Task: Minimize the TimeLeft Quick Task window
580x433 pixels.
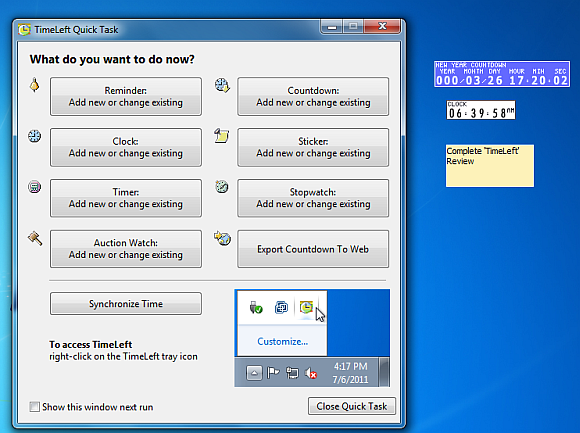Action: 332,27
